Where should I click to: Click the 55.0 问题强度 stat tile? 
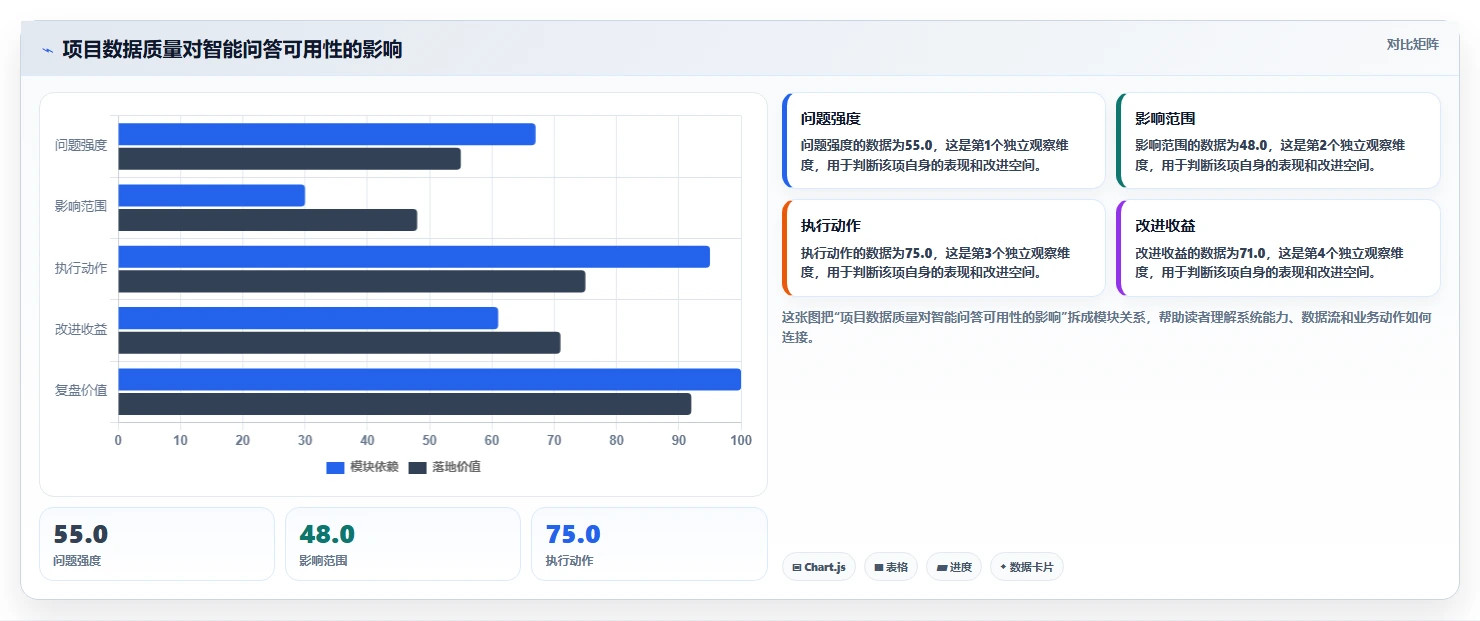(x=157, y=544)
